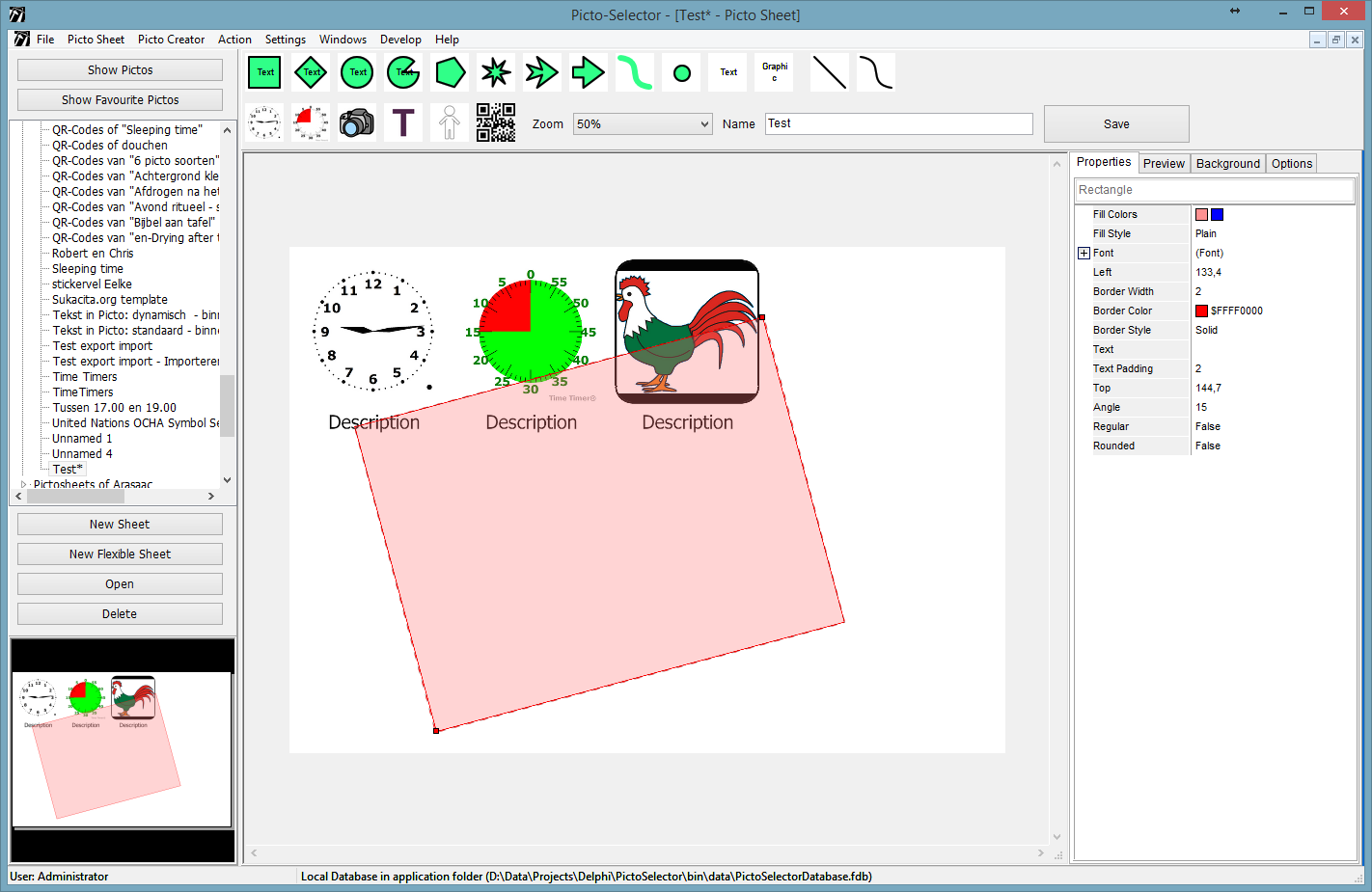1372x892 pixels.
Task: Expand the Pictosheets of Arasaac tree node
Action: [x=23, y=485]
